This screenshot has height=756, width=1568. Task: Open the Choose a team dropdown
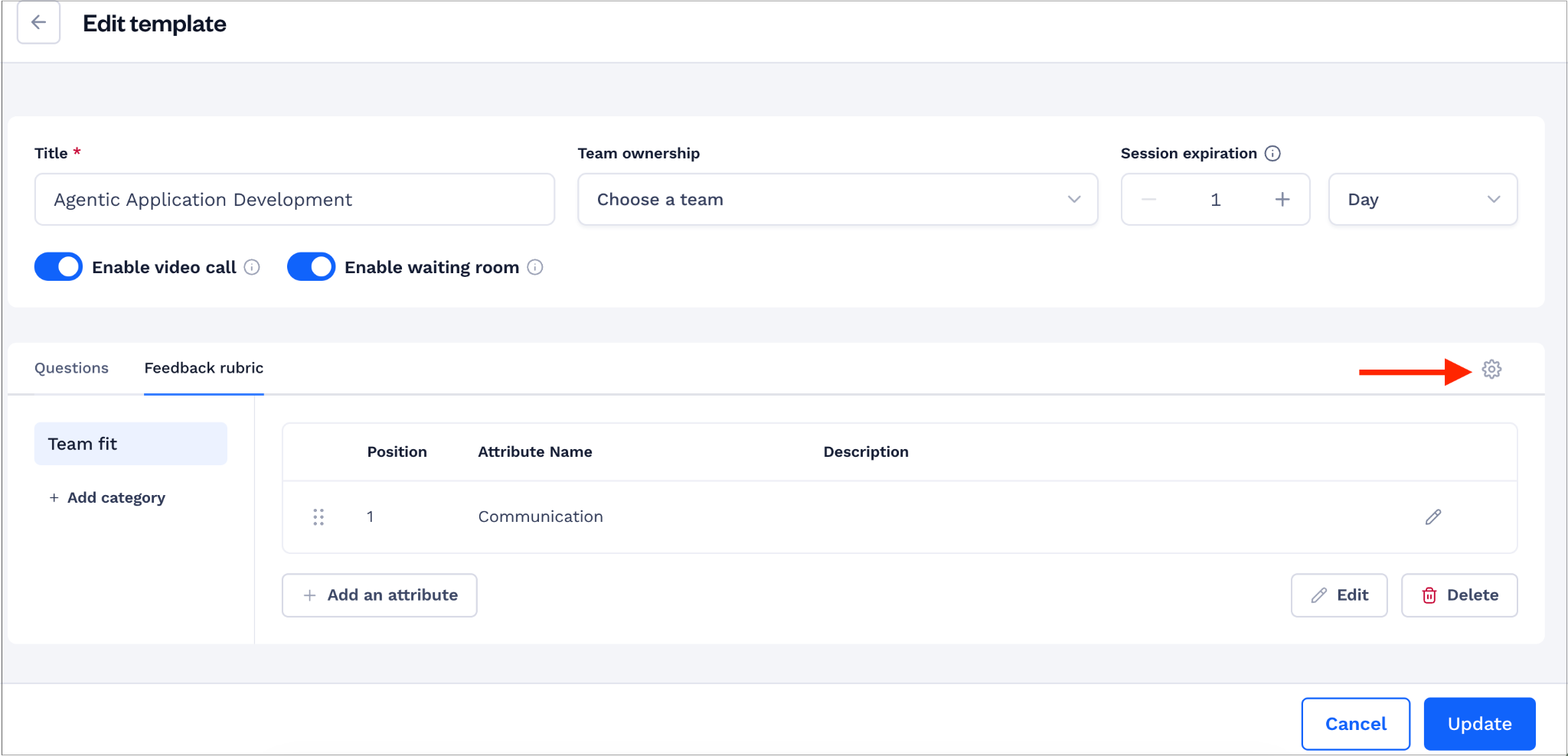(838, 200)
